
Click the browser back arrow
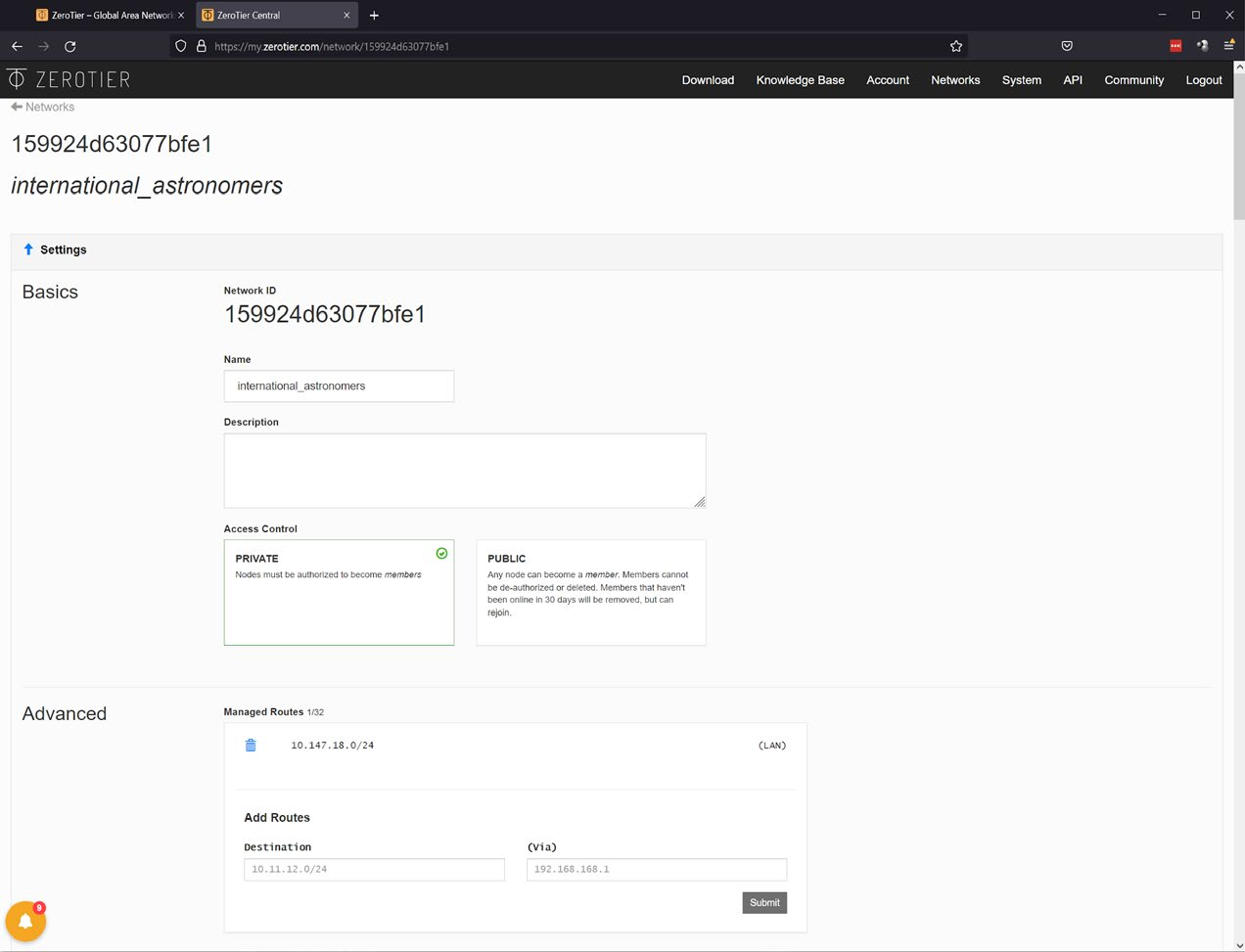pyautogui.click(x=17, y=46)
